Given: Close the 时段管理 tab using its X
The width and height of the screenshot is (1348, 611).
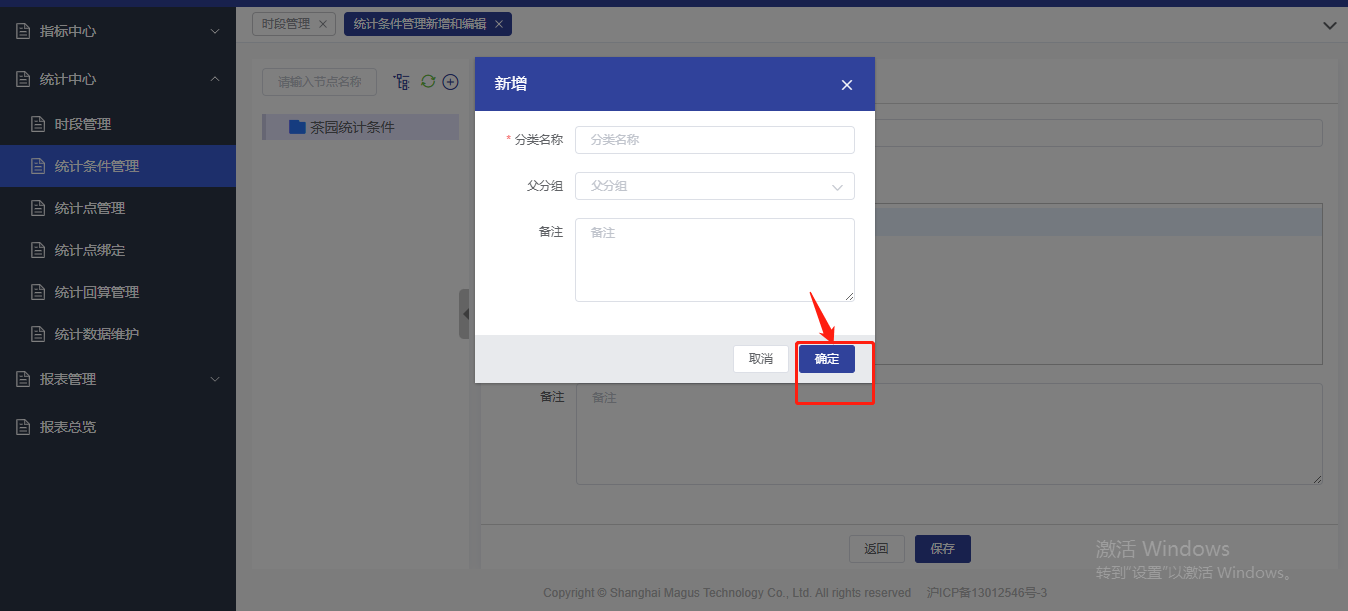Looking at the screenshot, I should tap(322, 24).
